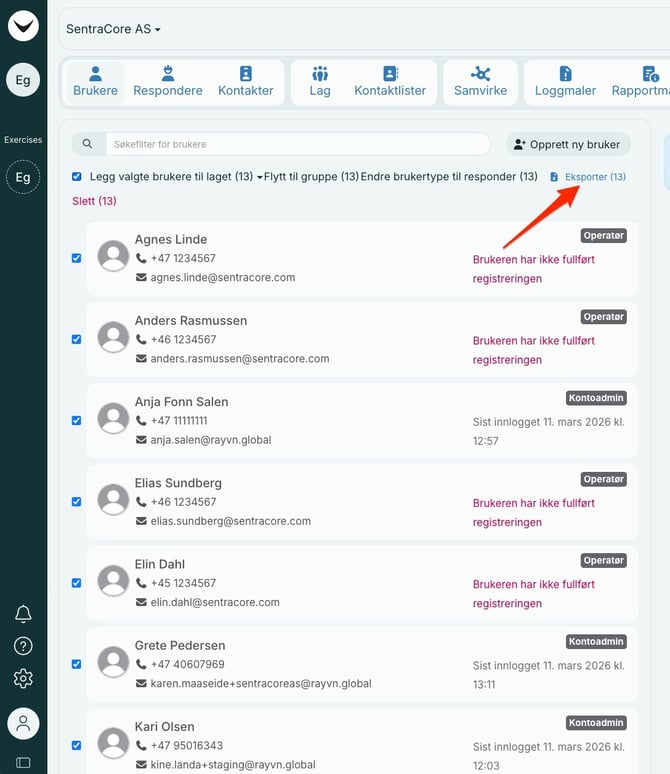The width and height of the screenshot is (670, 774).
Task: Toggle the sidebar collapse icon
Action: pyautogui.click(x=23, y=762)
